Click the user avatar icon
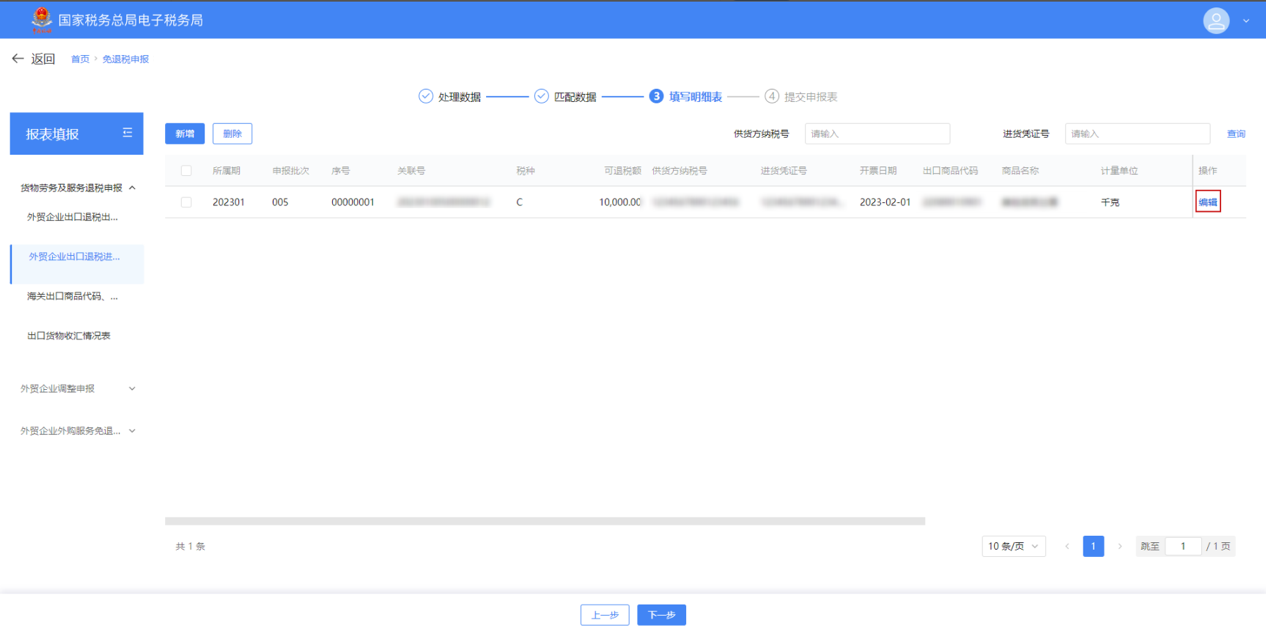Viewport: 1266px width, 634px height. (x=1215, y=20)
